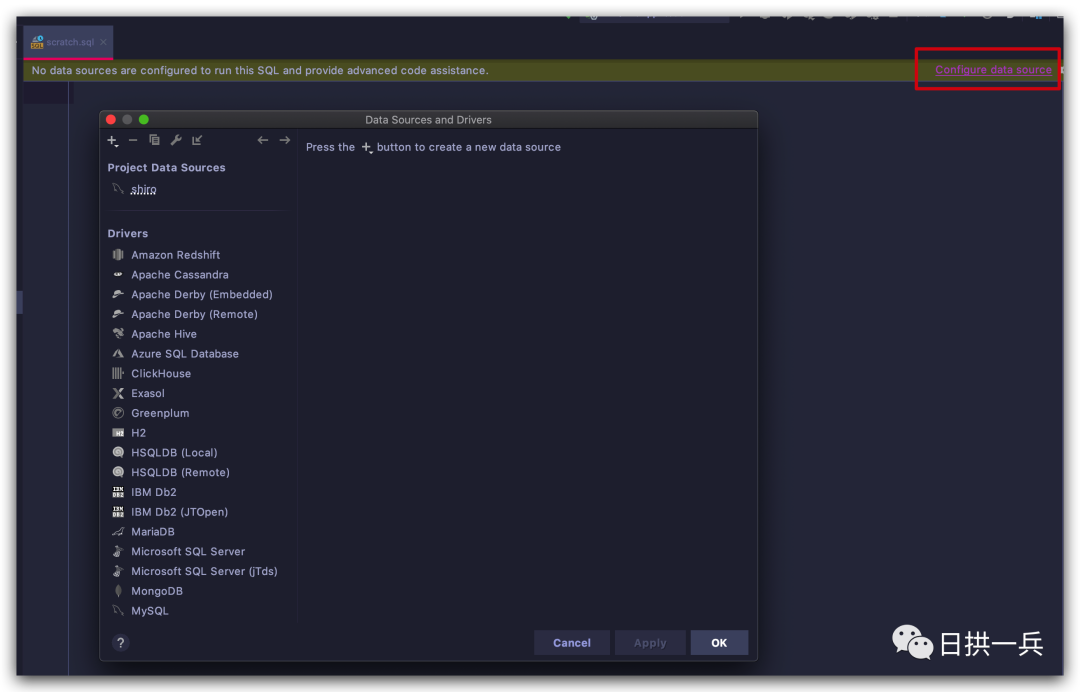The height and width of the screenshot is (692, 1080).
Task: Click the Apache Hive bee icon
Action: tap(118, 333)
